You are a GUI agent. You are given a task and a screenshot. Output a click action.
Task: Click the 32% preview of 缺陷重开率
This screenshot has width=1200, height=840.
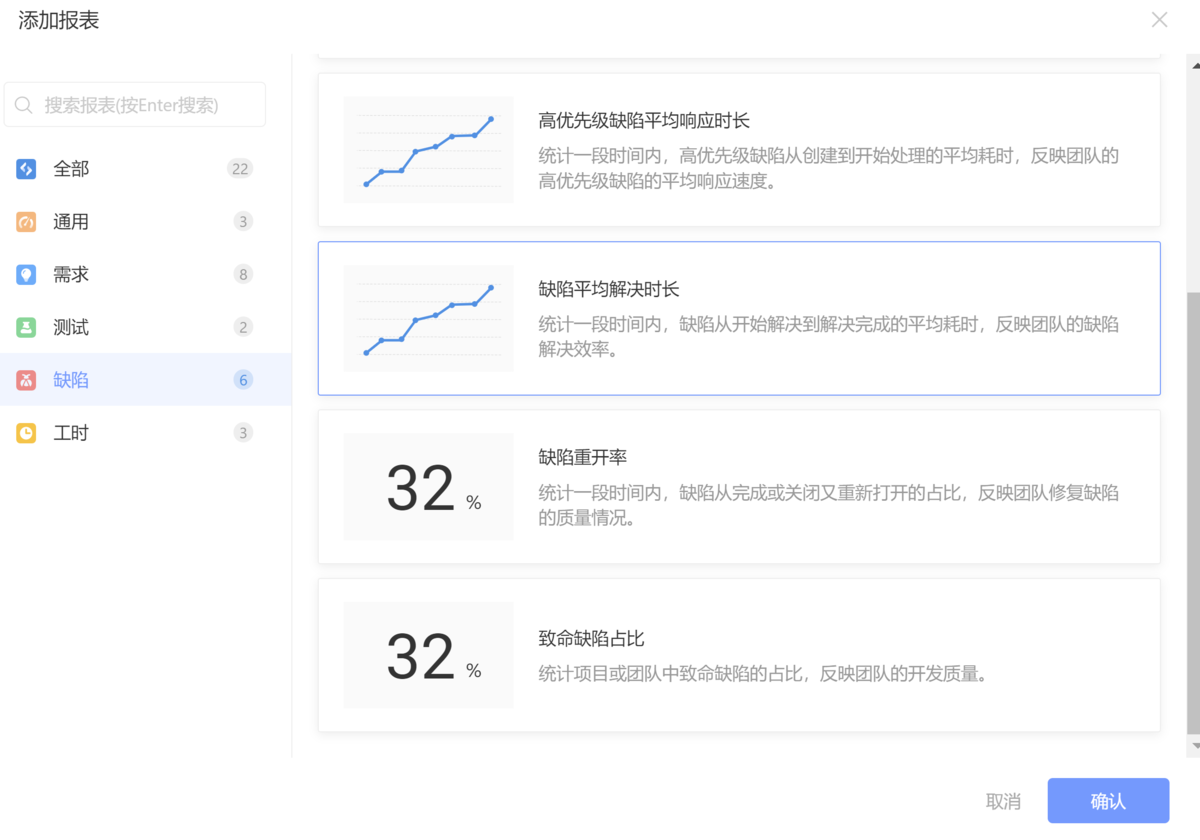pos(428,486)
